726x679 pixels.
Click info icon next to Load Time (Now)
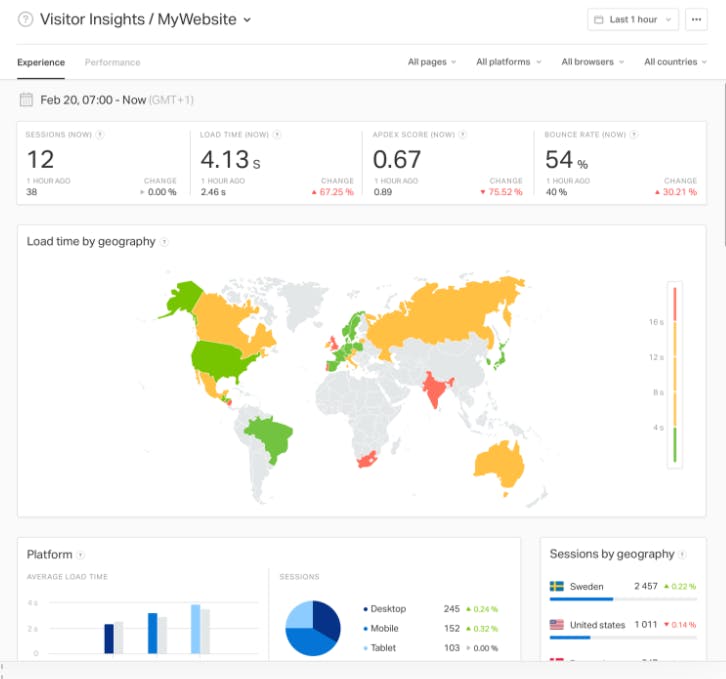click(277, 135)
